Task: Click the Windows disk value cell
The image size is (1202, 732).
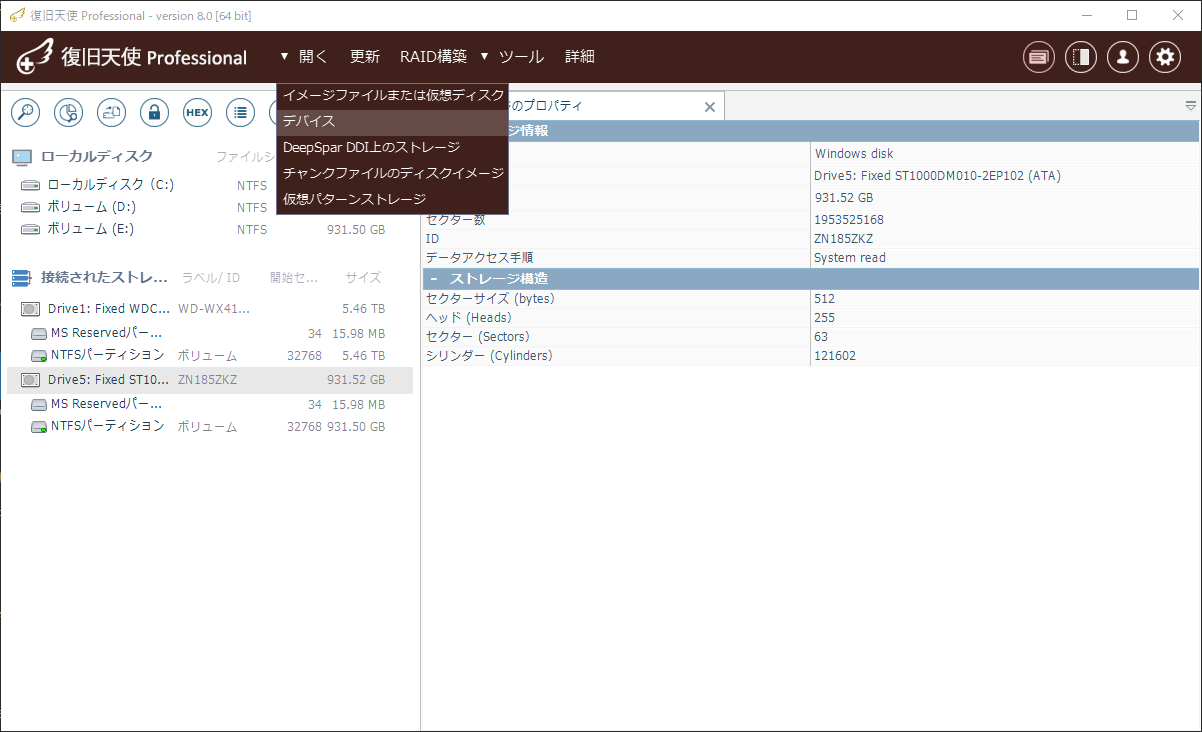Action: pyautogui.click(x=1004, y=154)
